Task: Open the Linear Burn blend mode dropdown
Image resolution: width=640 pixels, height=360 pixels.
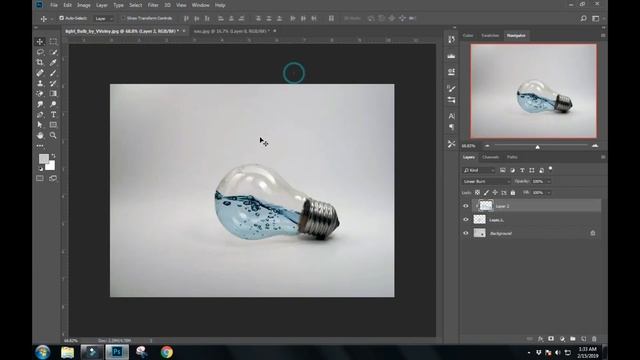Action: [x=487, y=181]
